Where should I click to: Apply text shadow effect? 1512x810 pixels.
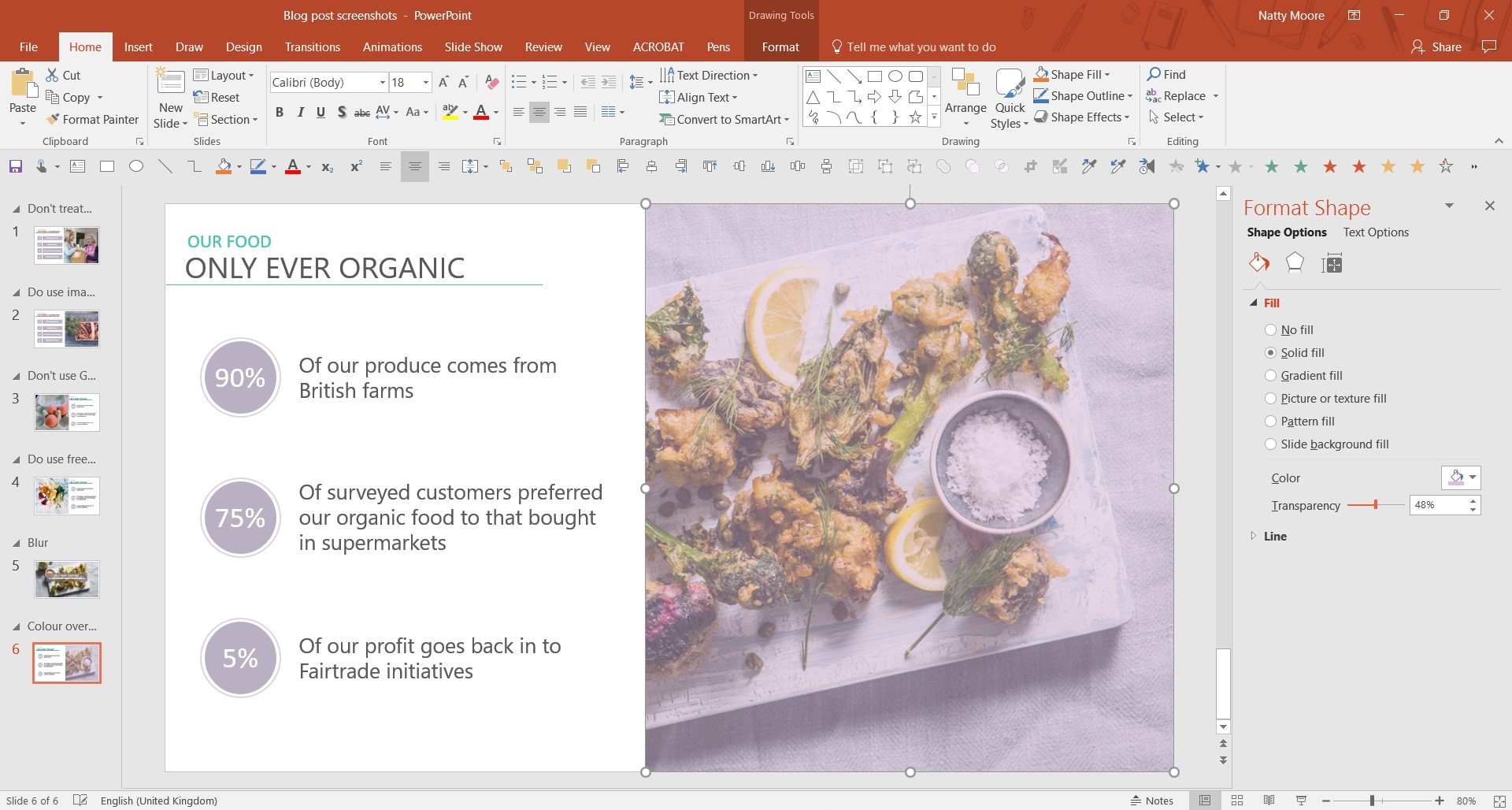click(x=342, y=113)
